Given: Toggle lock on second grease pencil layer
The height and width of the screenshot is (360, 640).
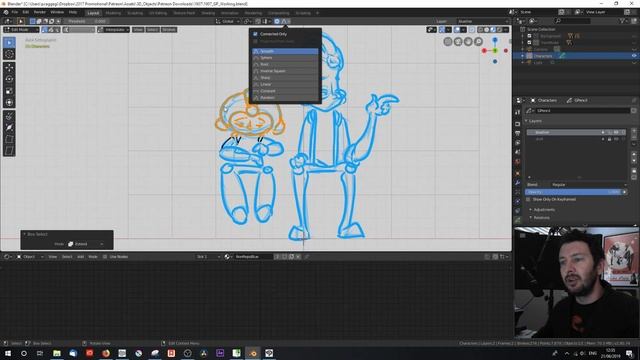Looking at the screenshot, I should point(609,139).
